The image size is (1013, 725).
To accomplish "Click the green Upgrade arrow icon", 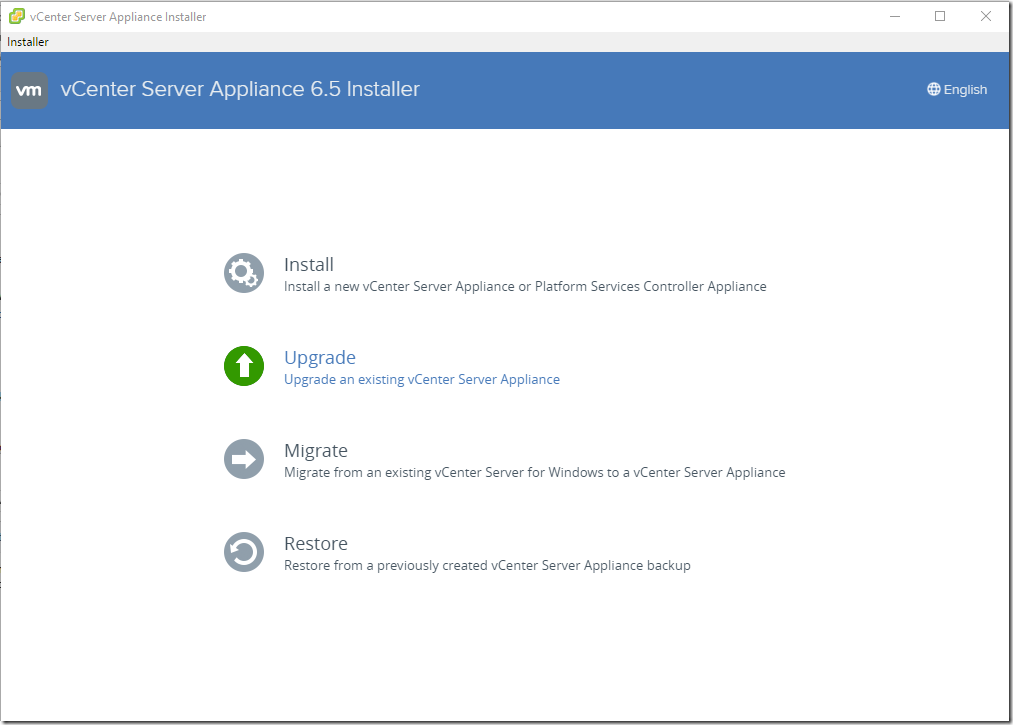I will [x=244, y=366].
